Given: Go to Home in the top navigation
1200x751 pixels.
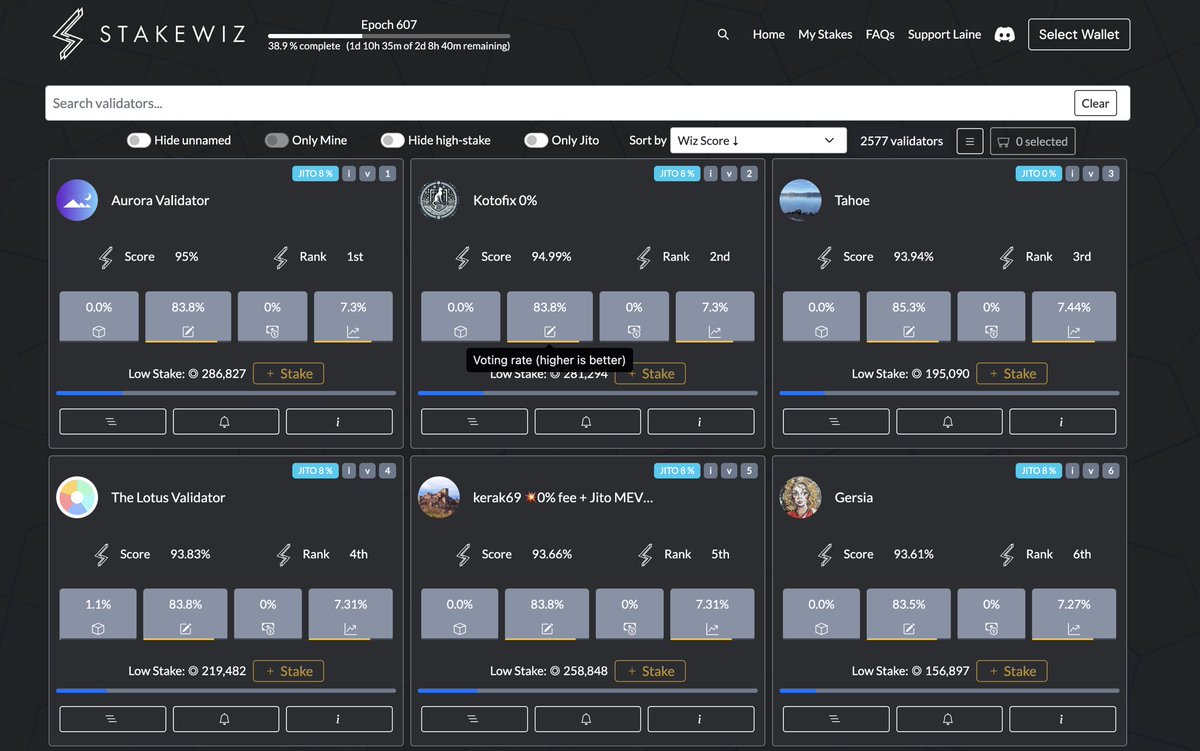Looking at the screenshot, I should pos(768,34).
